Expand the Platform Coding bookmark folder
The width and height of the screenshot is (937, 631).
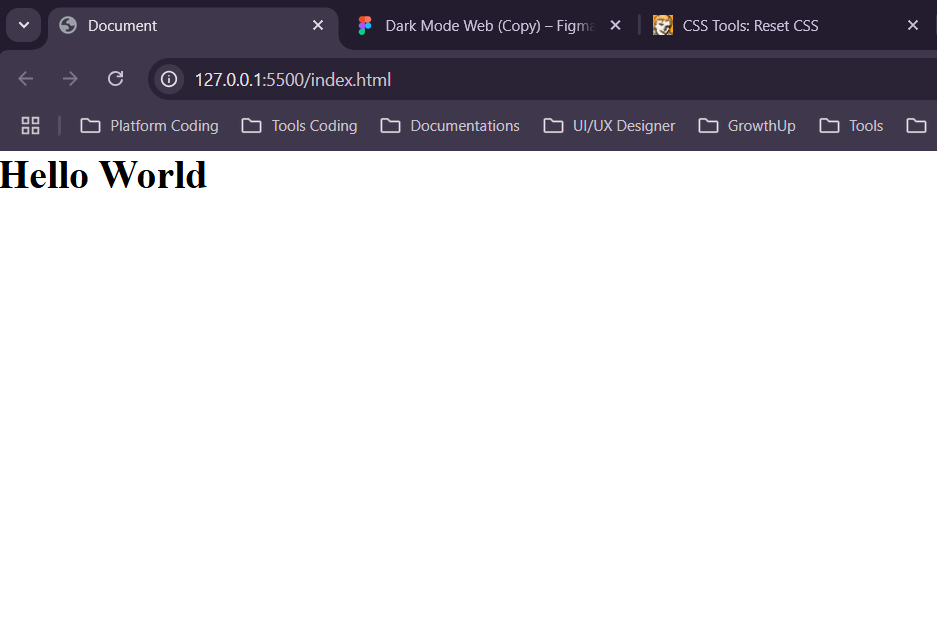150,125
